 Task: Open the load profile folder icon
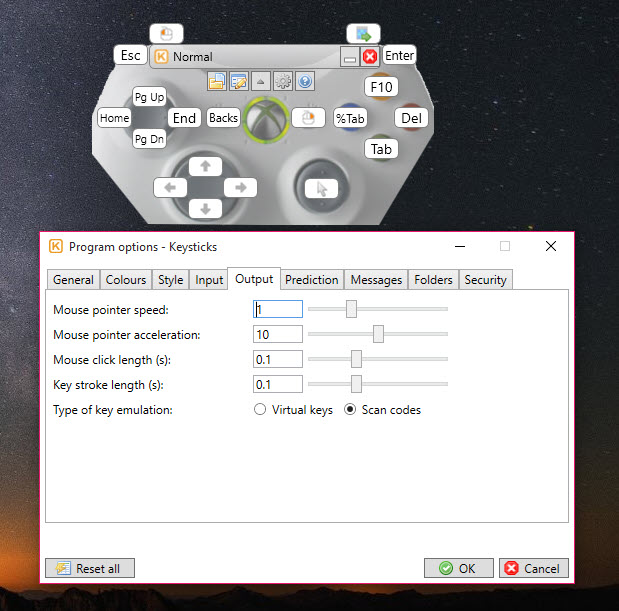217,81
